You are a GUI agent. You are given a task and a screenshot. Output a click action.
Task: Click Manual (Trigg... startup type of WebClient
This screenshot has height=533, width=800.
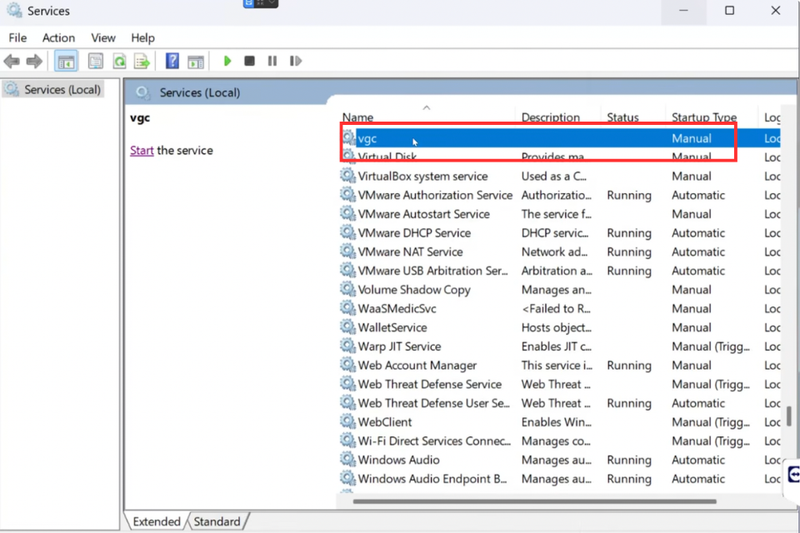pos(711,422)
